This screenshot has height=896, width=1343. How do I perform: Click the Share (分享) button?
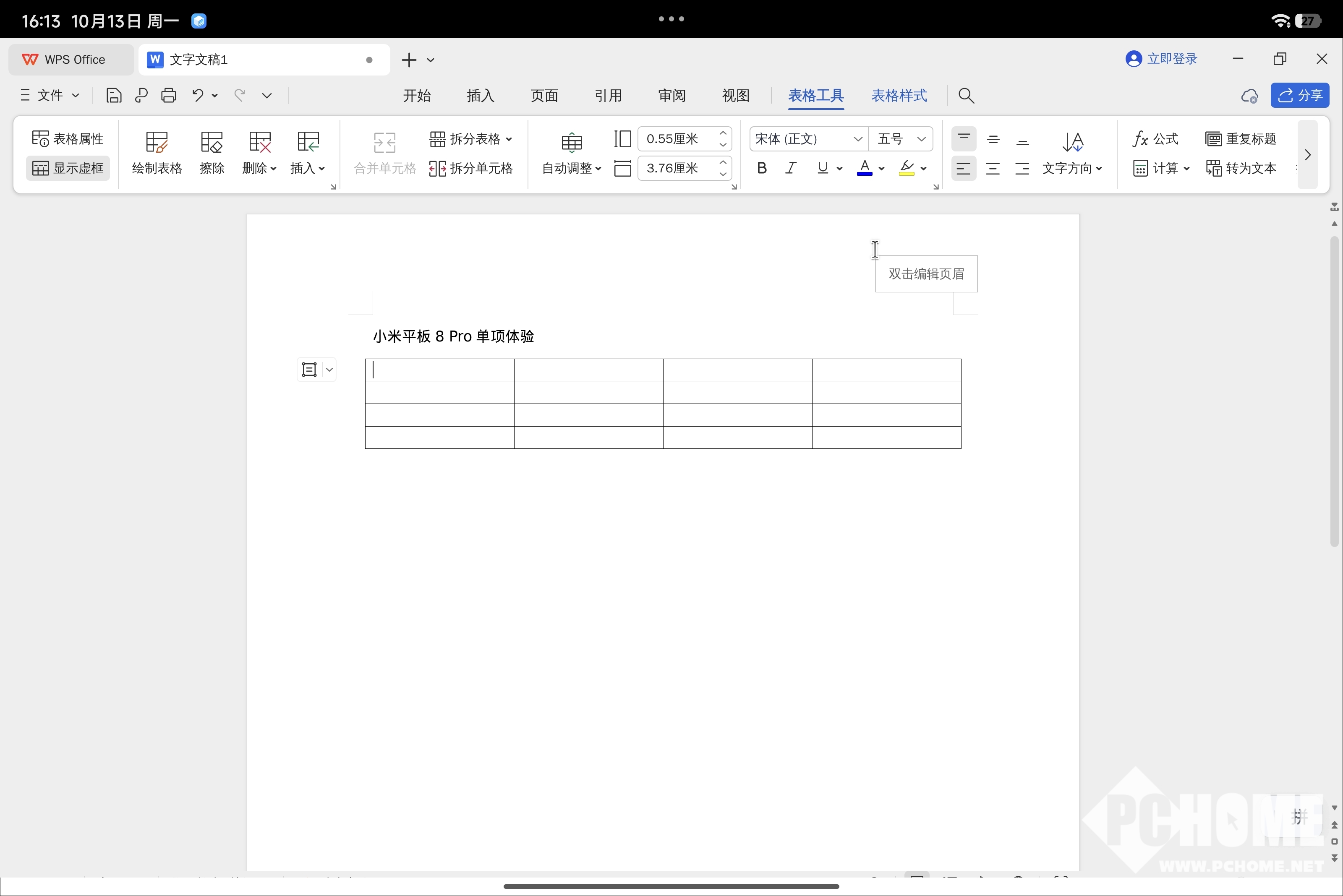[1300, 95]
